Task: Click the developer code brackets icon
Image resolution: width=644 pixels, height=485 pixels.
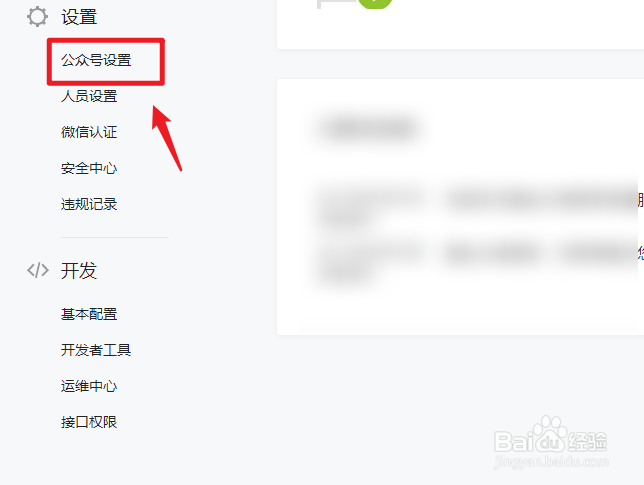Action: click(x=38, y=271)
